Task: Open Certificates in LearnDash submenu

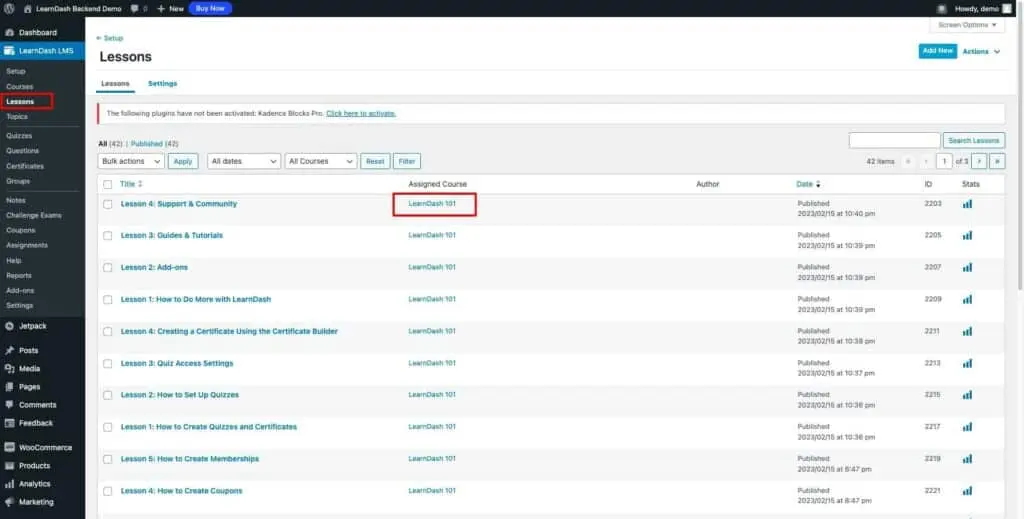Action: tap(25, 166)
